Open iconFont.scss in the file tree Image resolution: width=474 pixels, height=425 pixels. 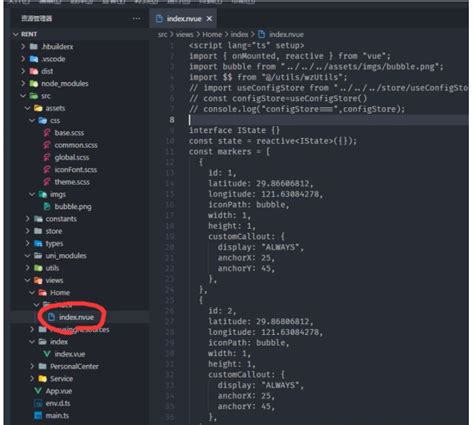(76, 170)
